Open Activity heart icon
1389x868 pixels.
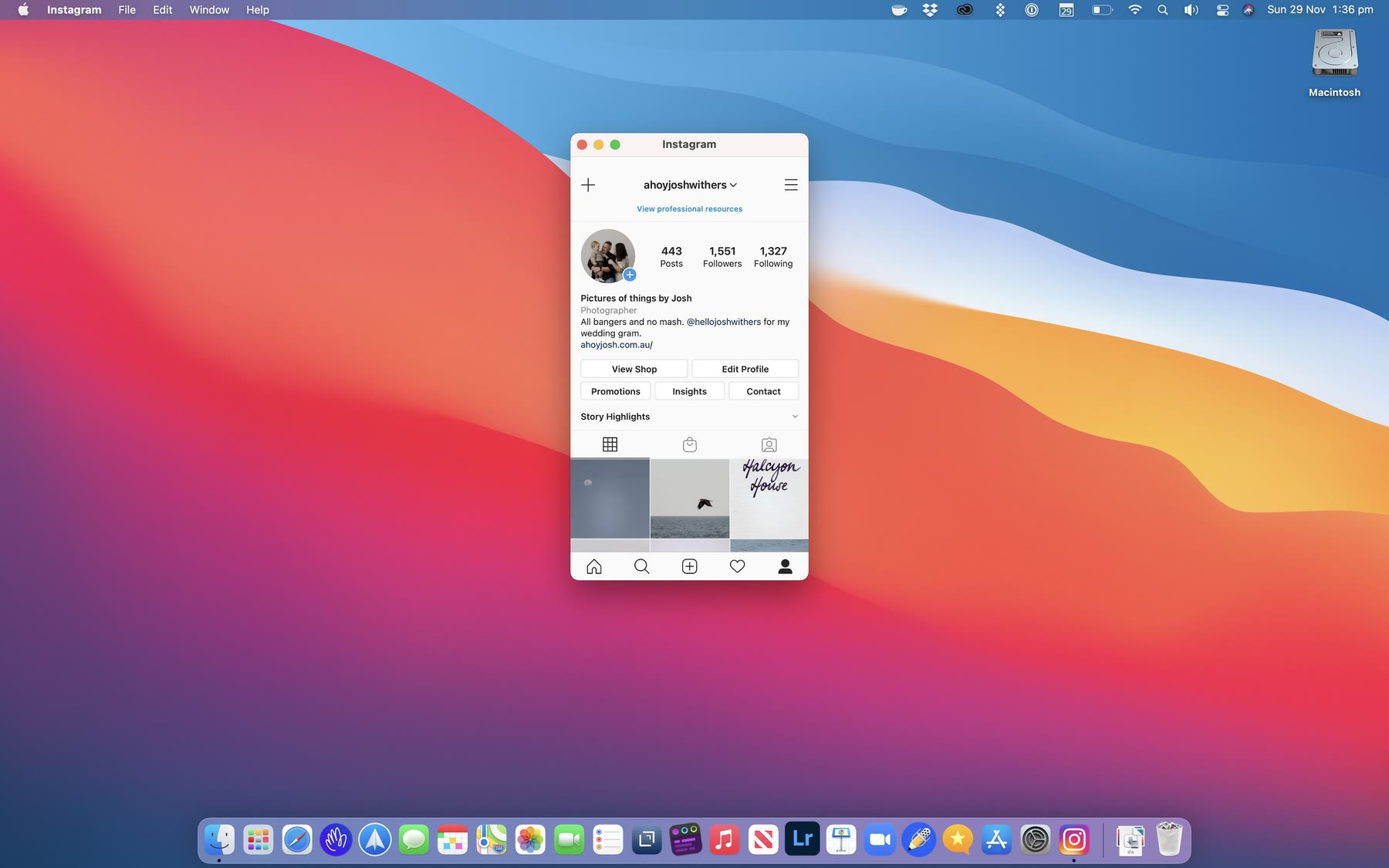tap(737, 566)
